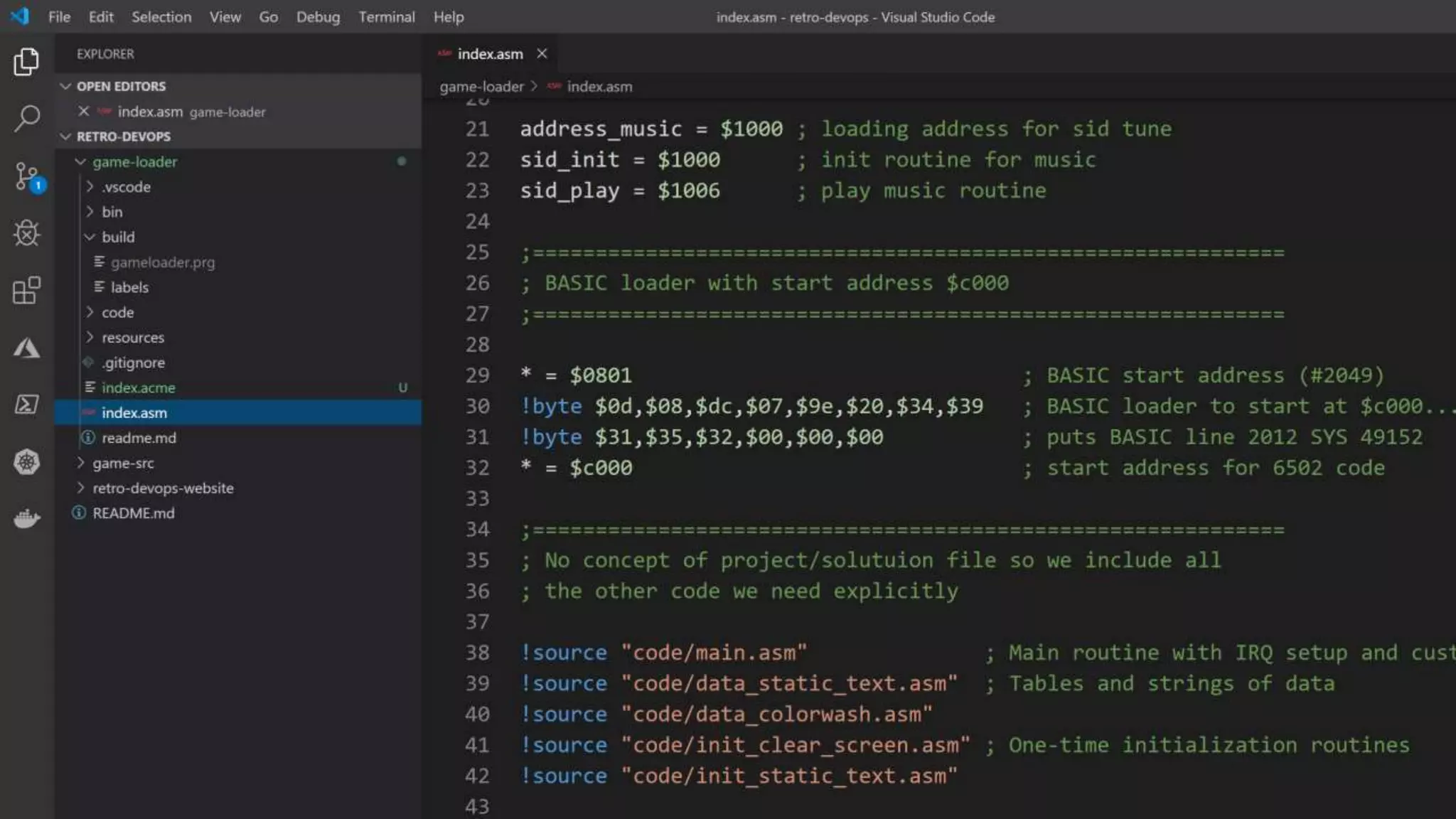Open the Extensions view icon
The height and width of the screenshot is (819, 1456).
click(26, 290)
